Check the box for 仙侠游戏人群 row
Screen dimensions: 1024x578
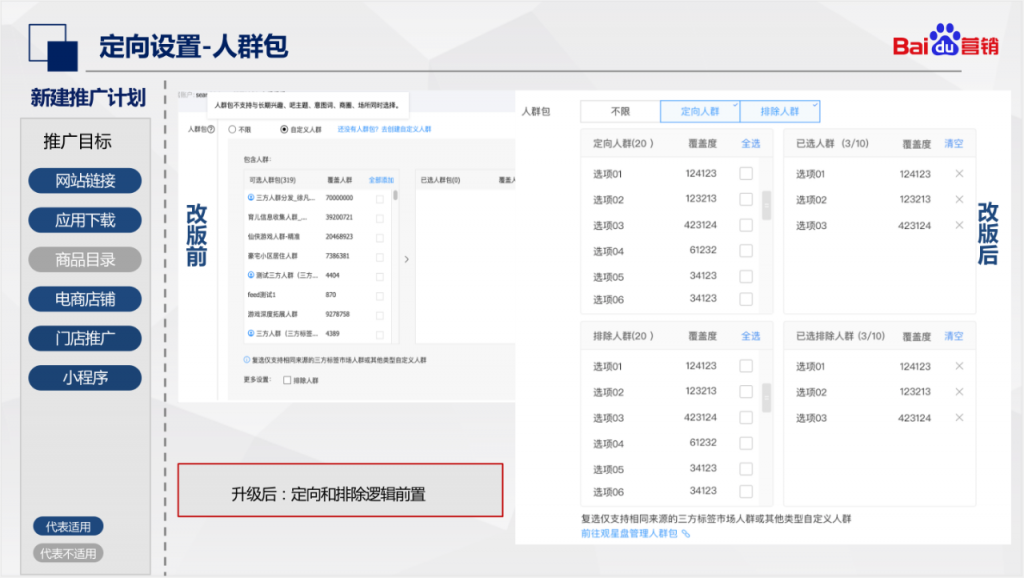(379, 238)
